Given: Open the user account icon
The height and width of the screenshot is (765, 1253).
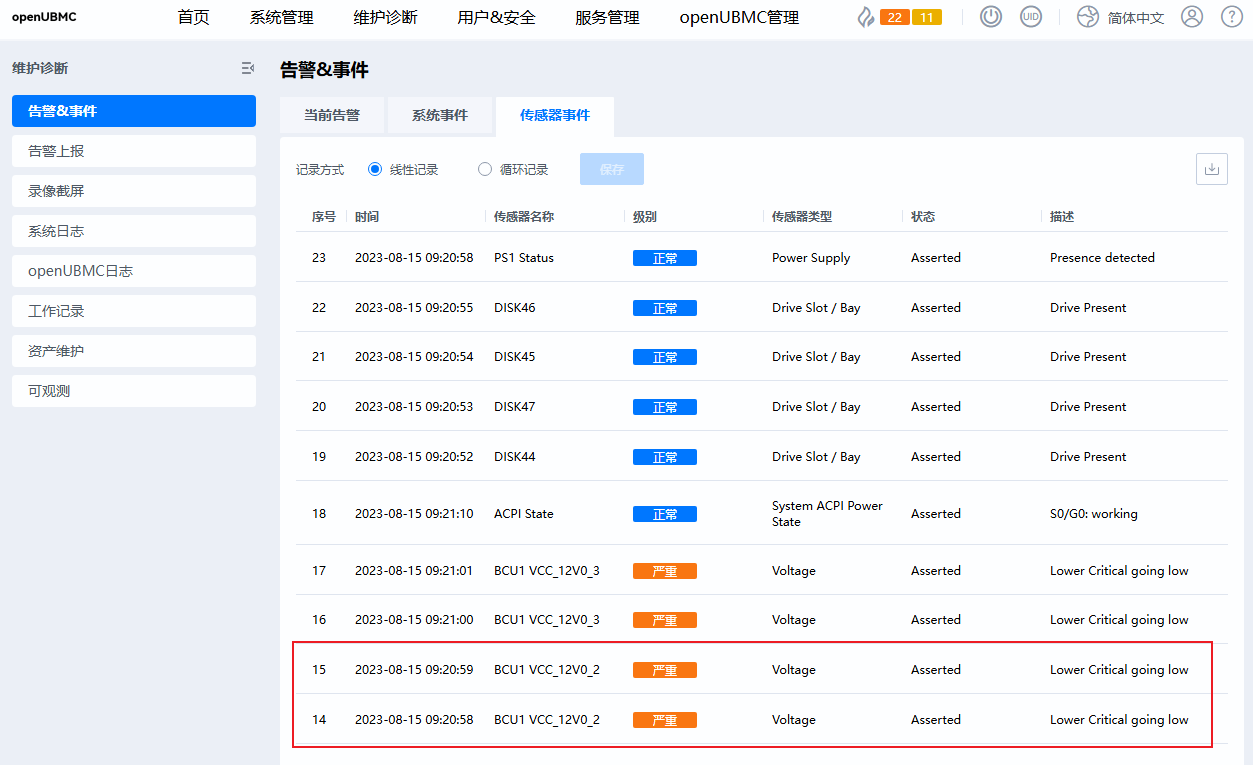Looking at the screenshot, I should pyautogui.click(x=1191, y=17).
